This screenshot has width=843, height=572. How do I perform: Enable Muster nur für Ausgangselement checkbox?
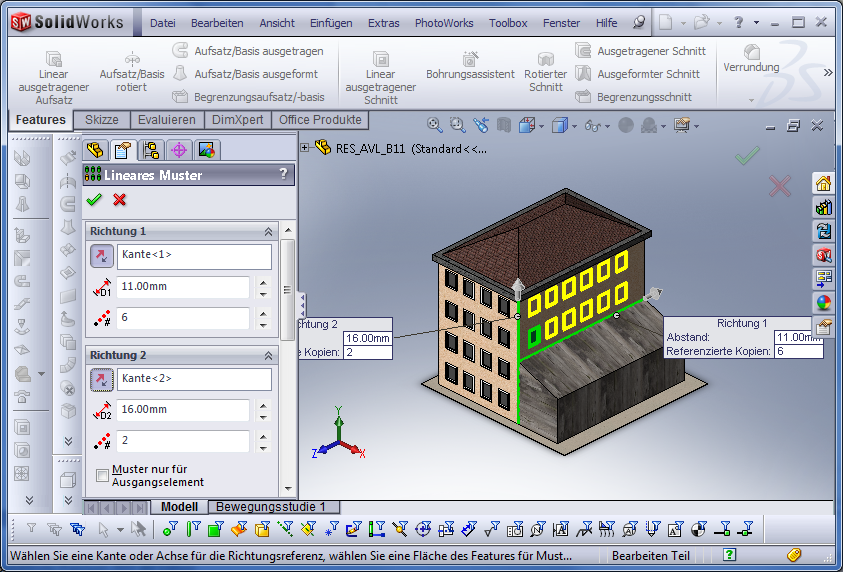(x=103, y=475)
